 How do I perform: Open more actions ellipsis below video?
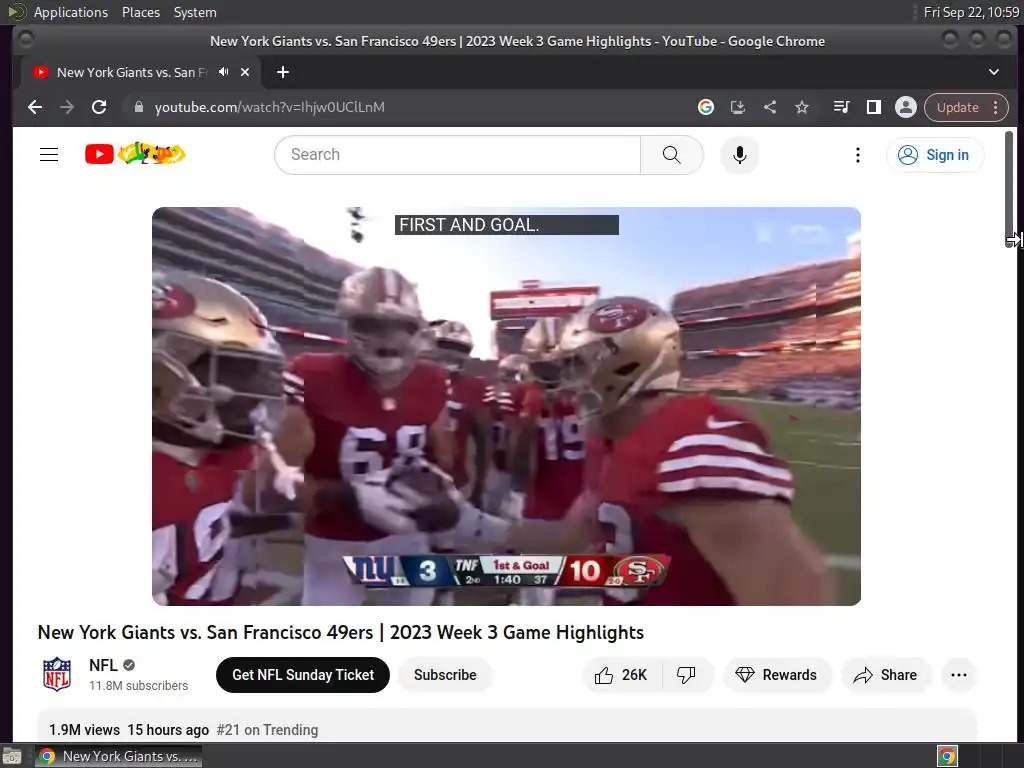[x=959, y=675]
